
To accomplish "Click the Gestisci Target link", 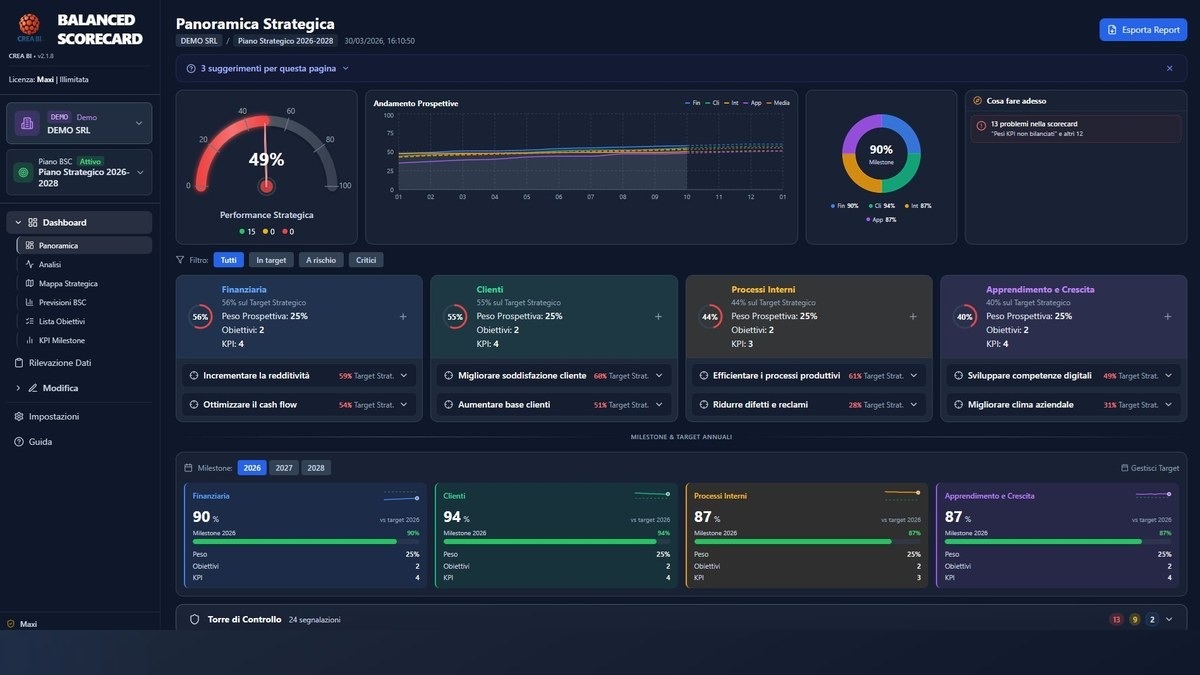I will [x=1150, y=468].
